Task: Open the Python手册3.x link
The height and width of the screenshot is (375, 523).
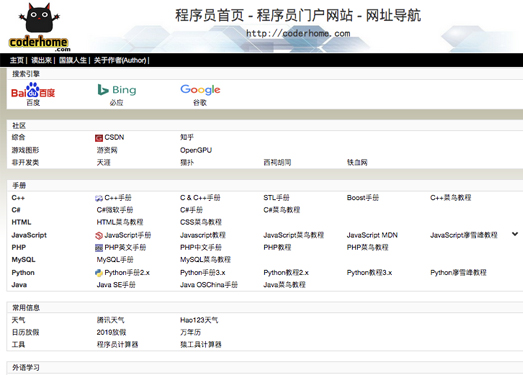Action: click(202, 273)
